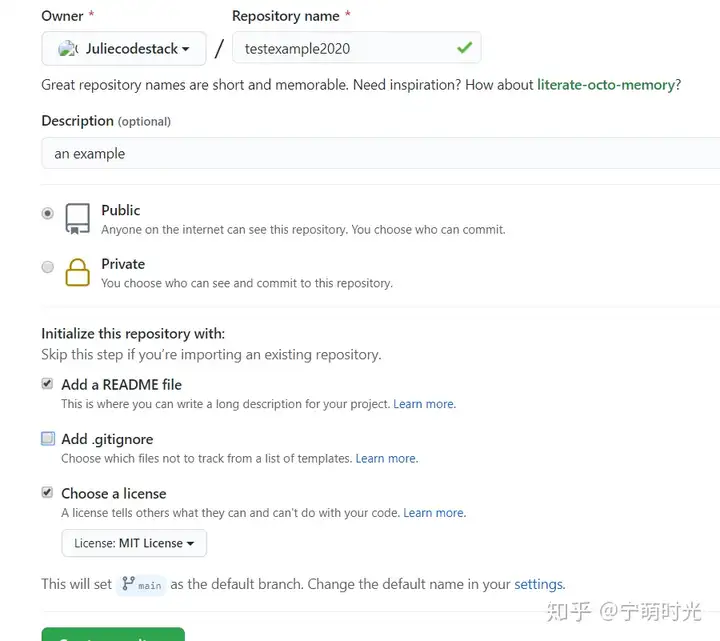Screen dimensions: 720x641
Task: Use the suggested name literate-octo-memory
Action: click(606, 85)
